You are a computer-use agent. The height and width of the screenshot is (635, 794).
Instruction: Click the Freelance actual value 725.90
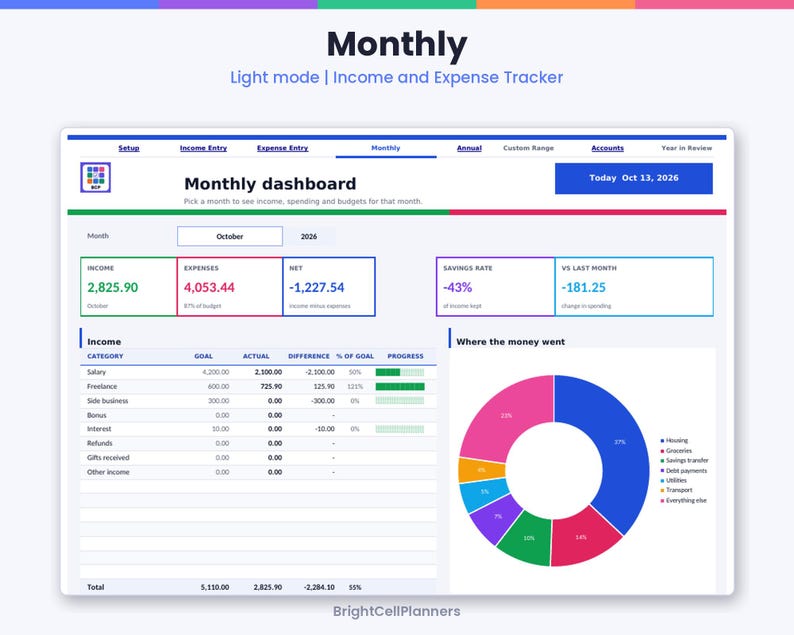[x=271, y=386]
